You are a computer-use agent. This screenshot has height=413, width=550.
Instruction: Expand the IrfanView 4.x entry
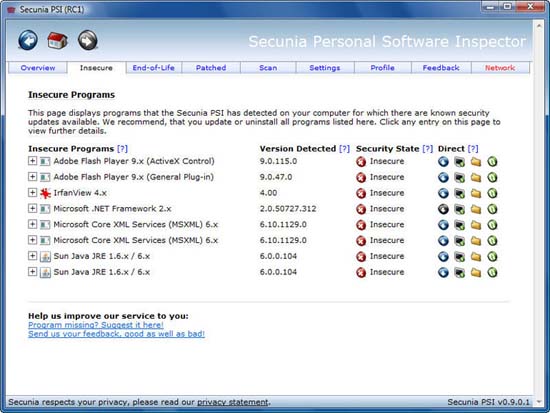32,192
